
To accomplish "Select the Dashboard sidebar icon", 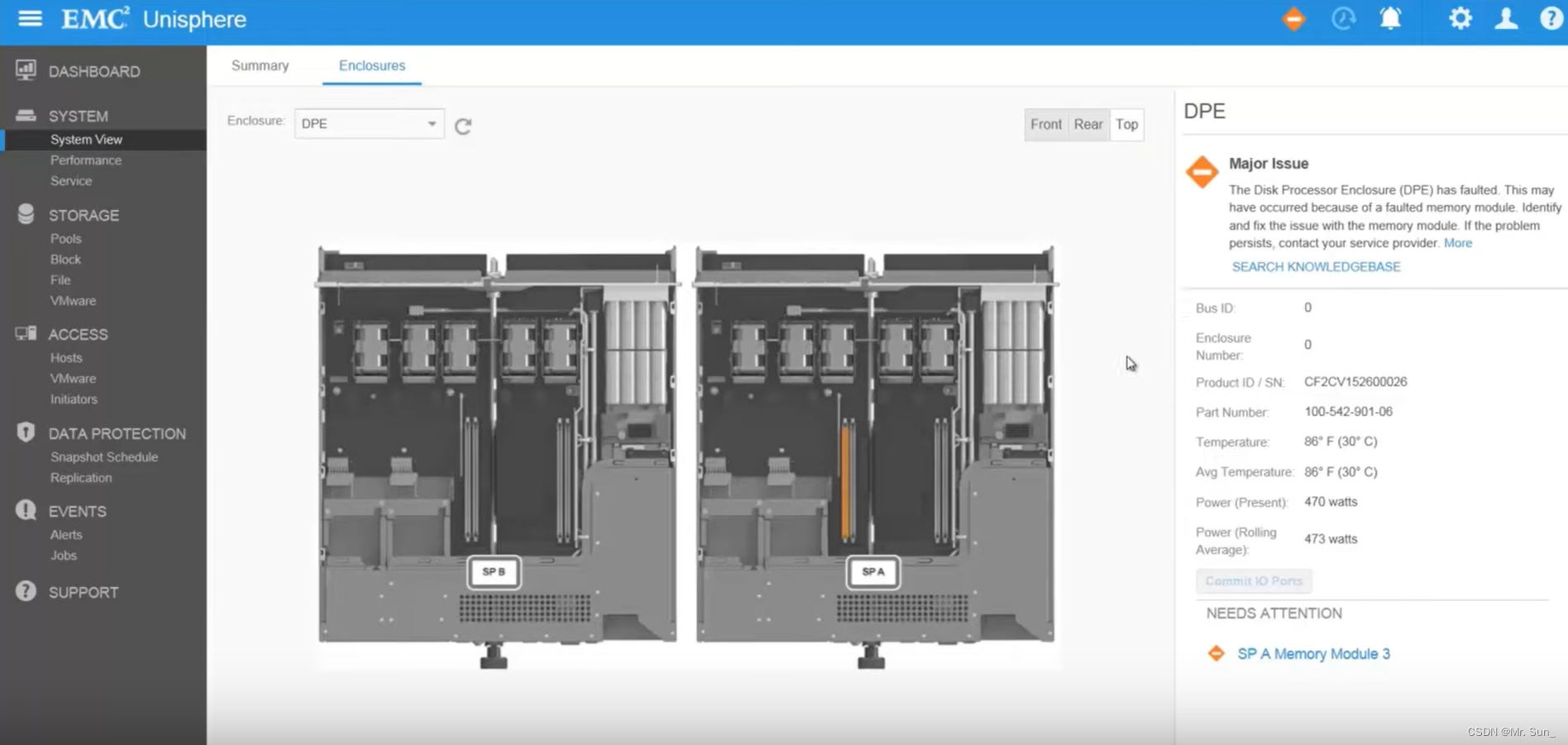I will [x=26, y=70].
